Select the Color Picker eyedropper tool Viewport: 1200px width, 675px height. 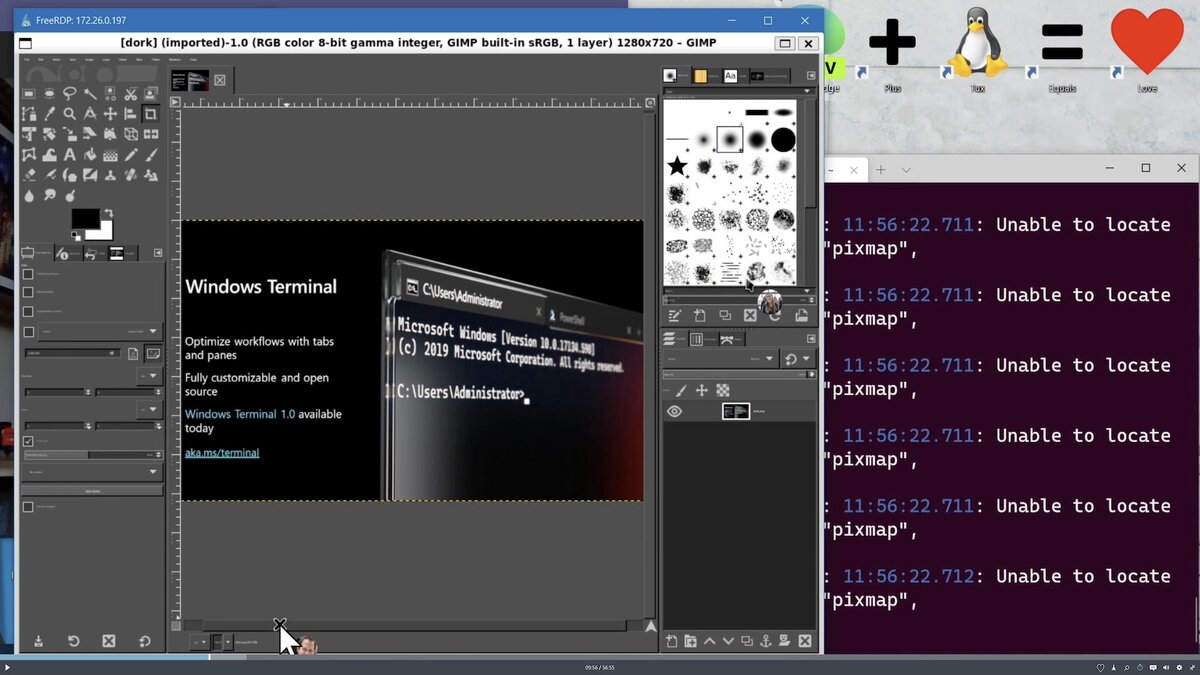click(49, 114)
